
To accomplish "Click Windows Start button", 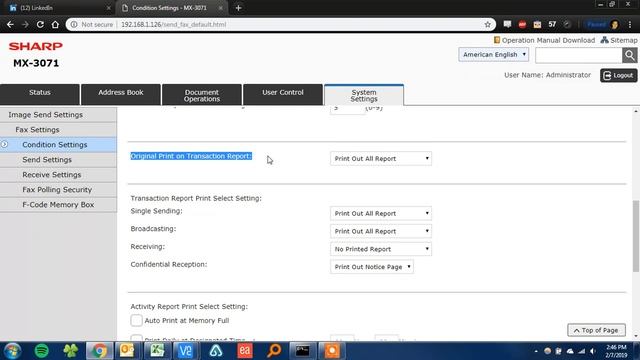I will pyautogui.click(x=12, y=351).
